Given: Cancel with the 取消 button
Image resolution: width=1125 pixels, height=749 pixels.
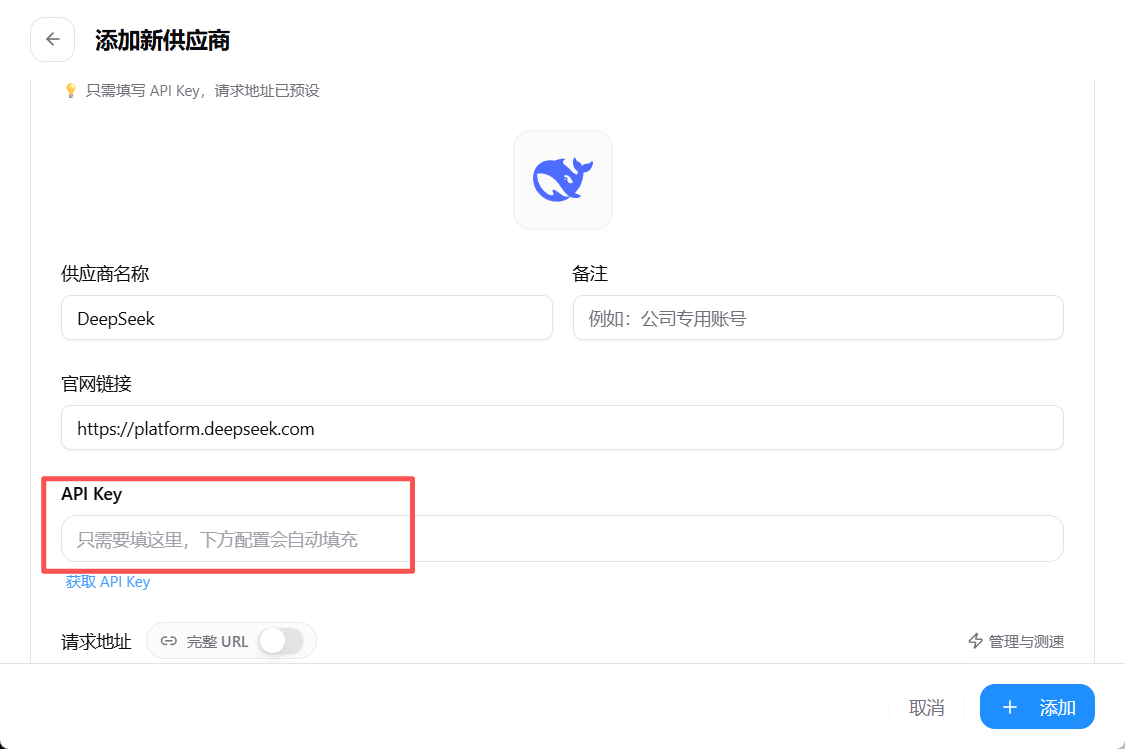Looking at the screenshot, I should pyautogui.click(x=926, y=707).
